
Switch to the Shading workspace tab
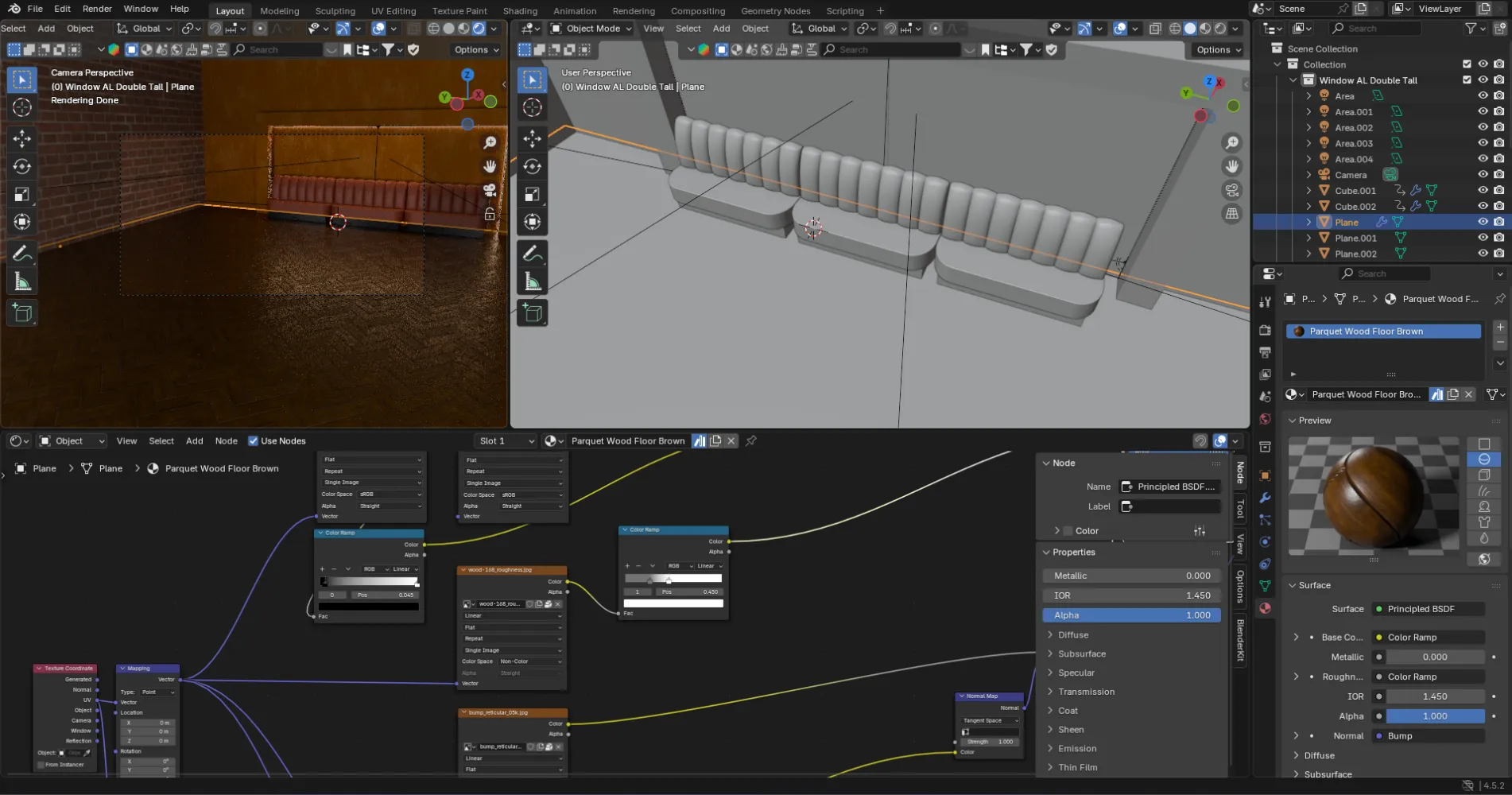(520, 11)
